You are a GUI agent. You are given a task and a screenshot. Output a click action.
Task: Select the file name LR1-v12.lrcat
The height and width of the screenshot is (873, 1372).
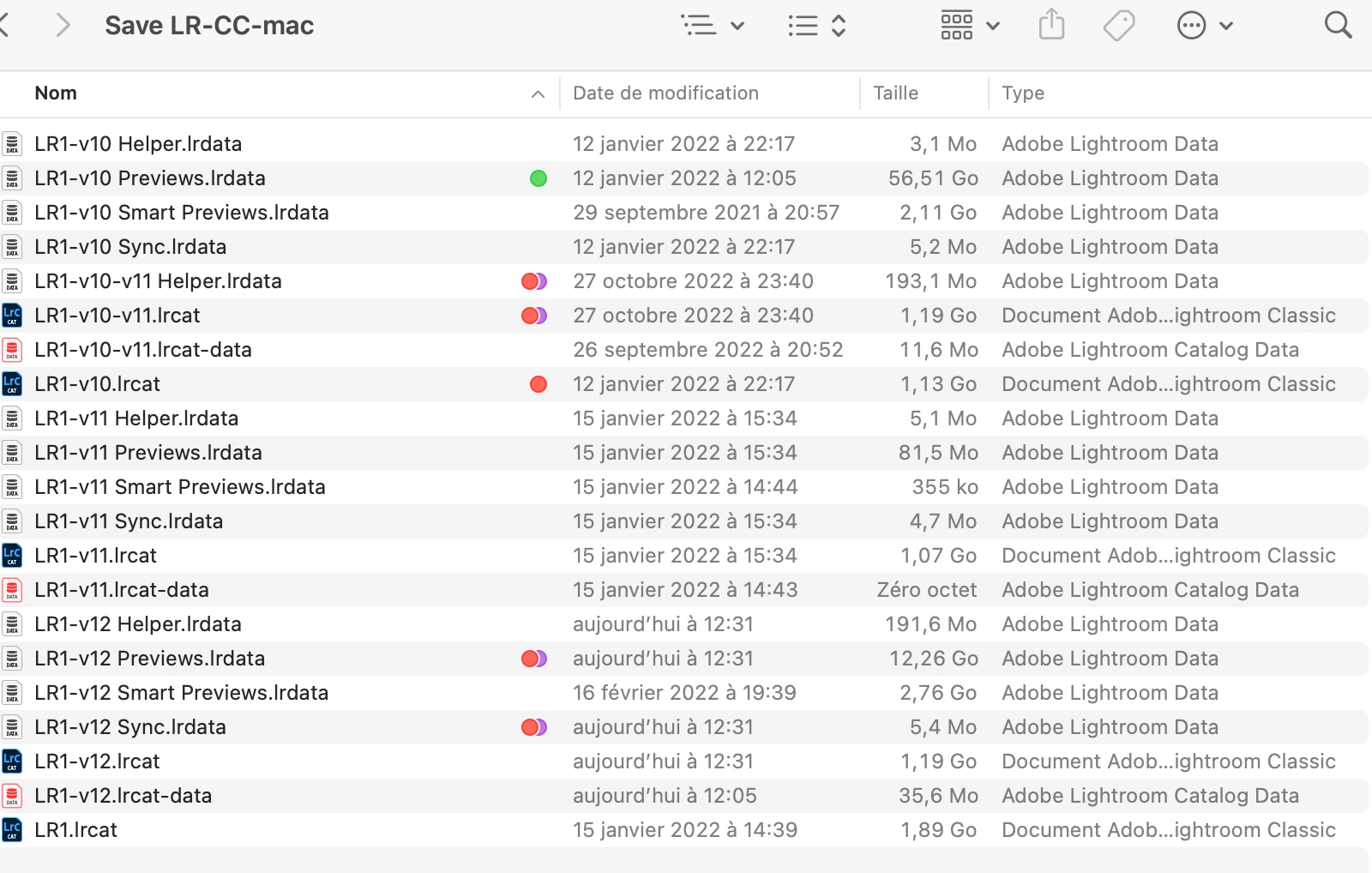[x=97, y=762]
